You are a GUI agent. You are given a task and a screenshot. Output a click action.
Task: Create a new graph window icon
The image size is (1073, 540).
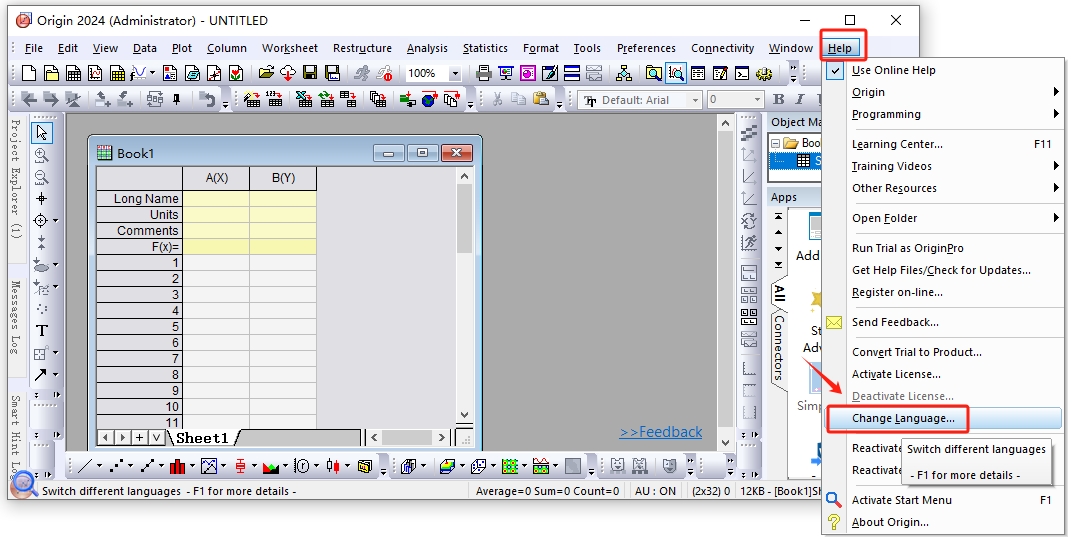(x=95, y=73)
